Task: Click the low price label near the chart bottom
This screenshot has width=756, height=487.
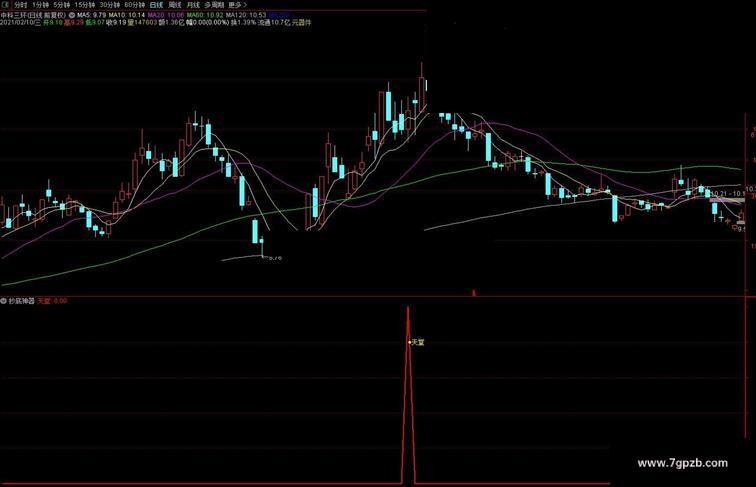Action: [x=274, y=258]
